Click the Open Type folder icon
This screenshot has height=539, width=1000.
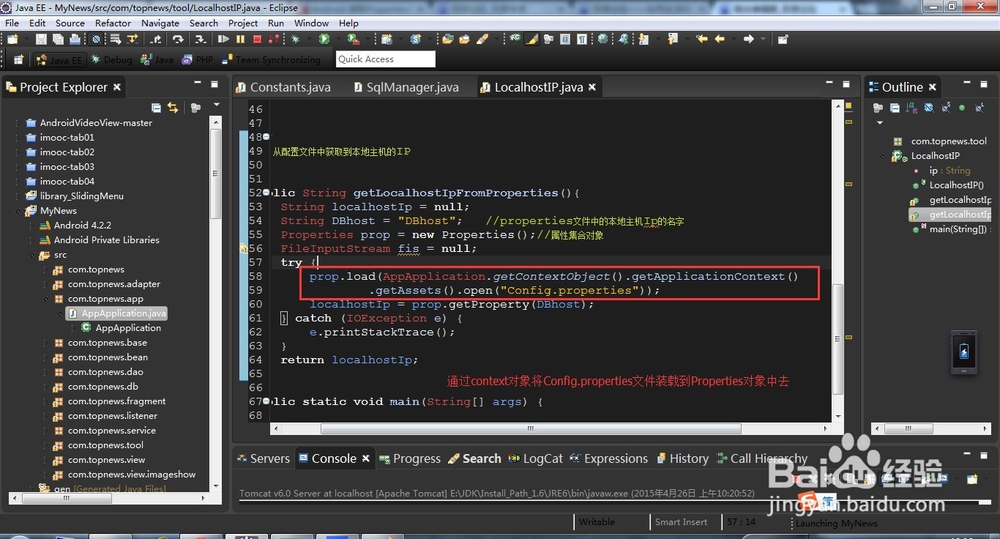pyautogui.click(x=448, y=40)
